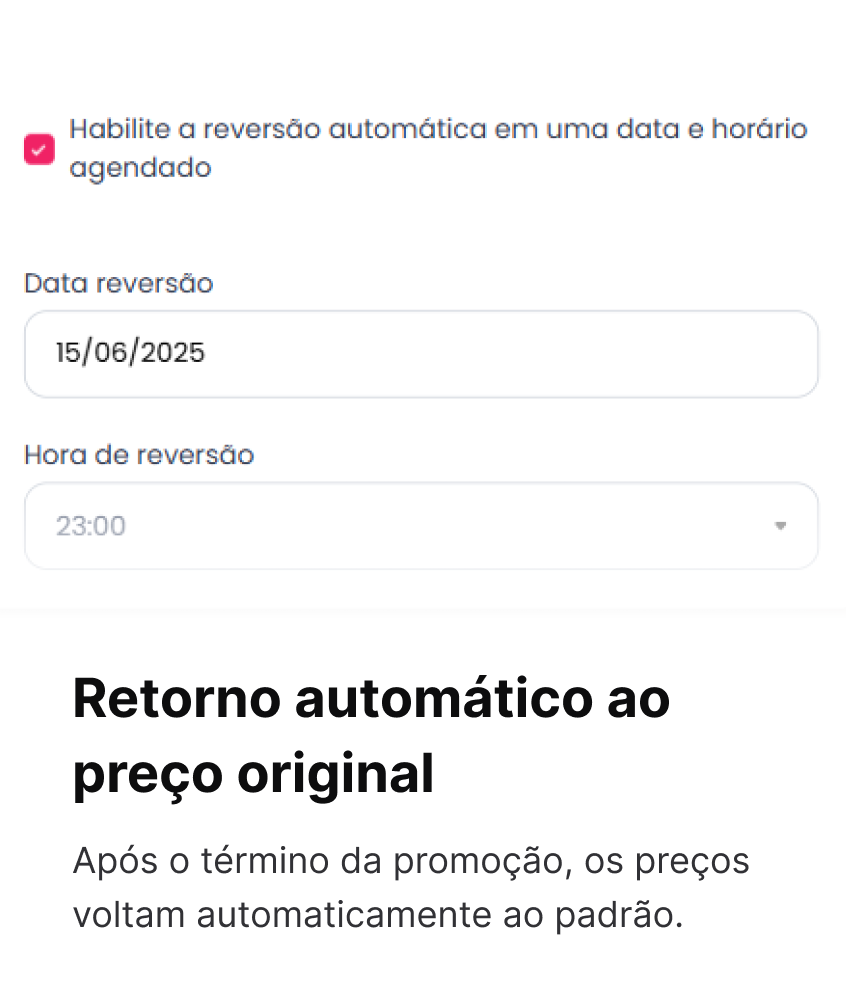Focus the Data reversão date input
This screenshot has width=846, height=993.
coord(420,353)
